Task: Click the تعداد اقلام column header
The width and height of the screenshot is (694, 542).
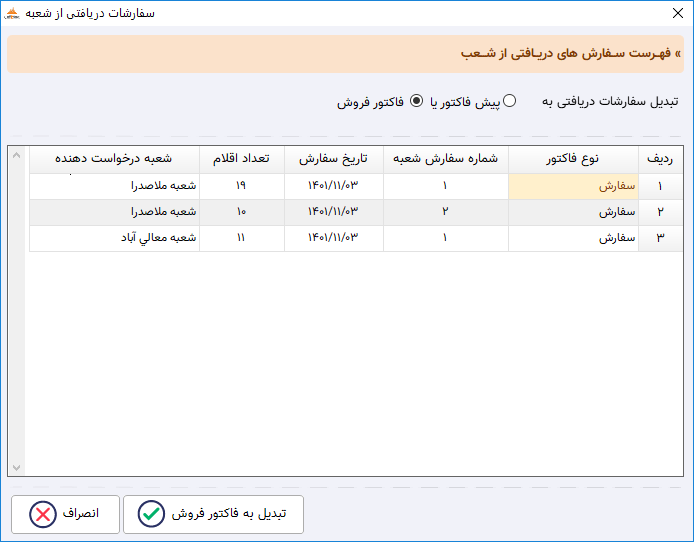Action: click(x=242, y=159)
